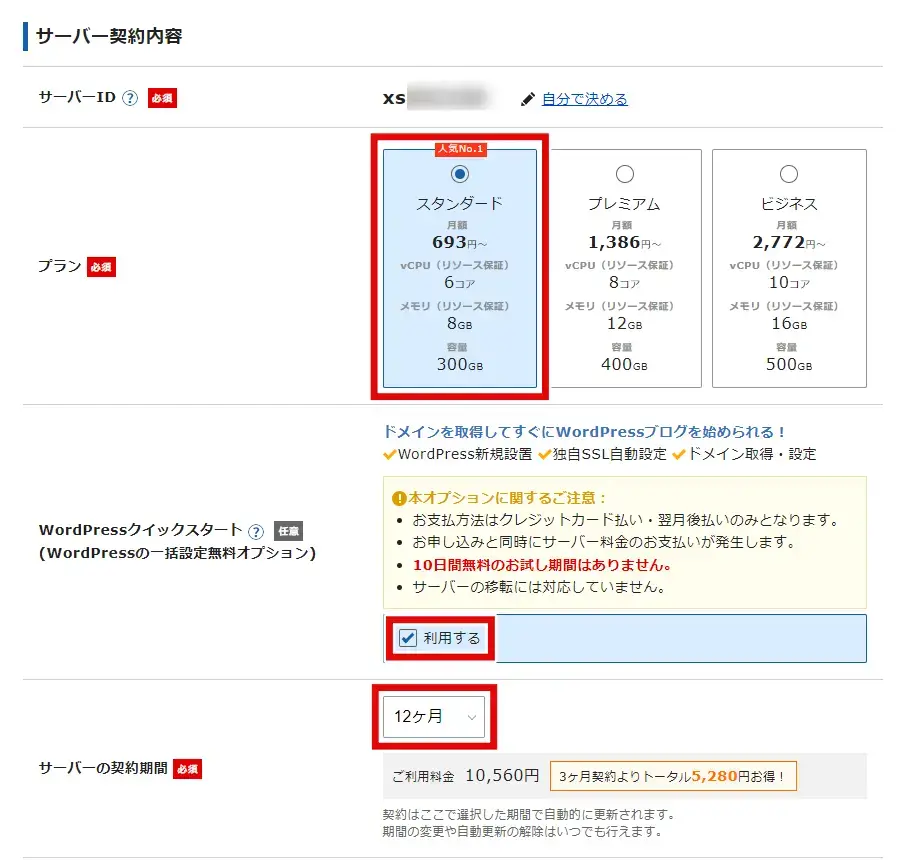Click the 500GB capacity value
Image resolution: width=900 pixels, height=860 pixels.
789,364
